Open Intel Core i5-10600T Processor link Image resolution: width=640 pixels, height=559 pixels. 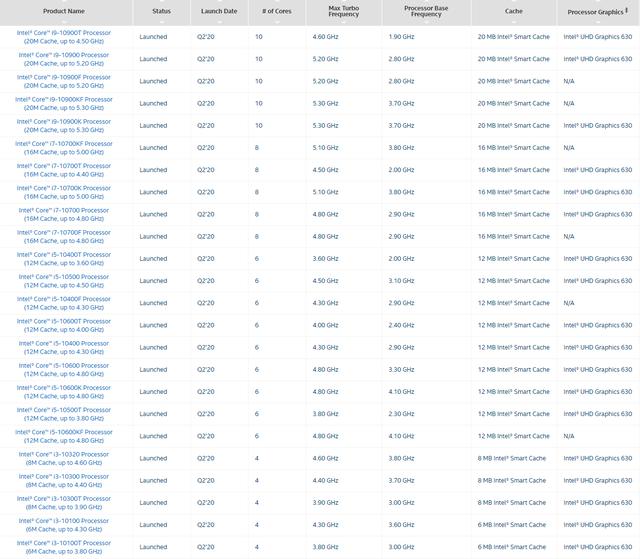[64, 325]
